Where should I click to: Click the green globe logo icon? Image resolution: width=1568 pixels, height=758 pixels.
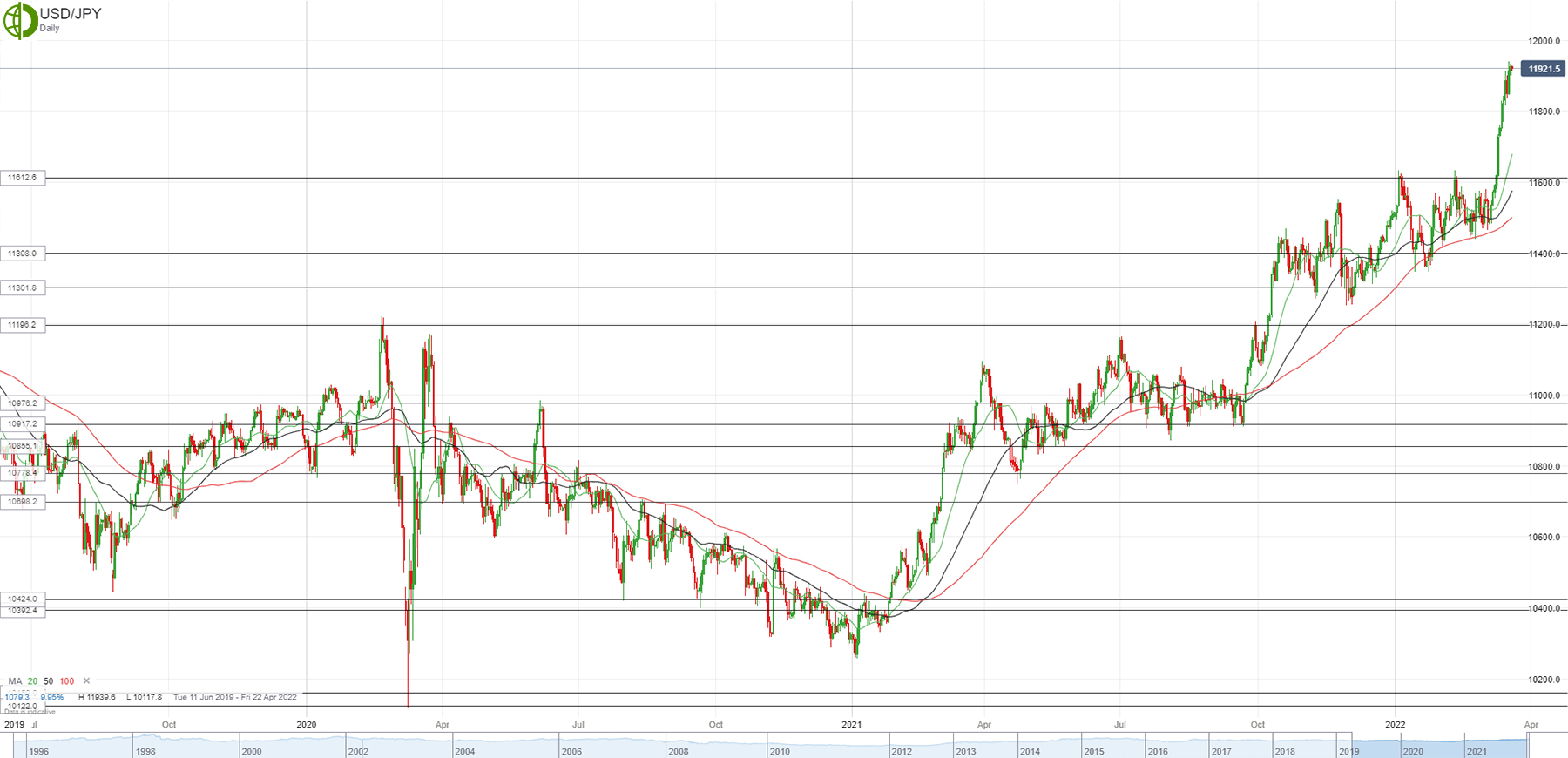[x=20, y=21]
